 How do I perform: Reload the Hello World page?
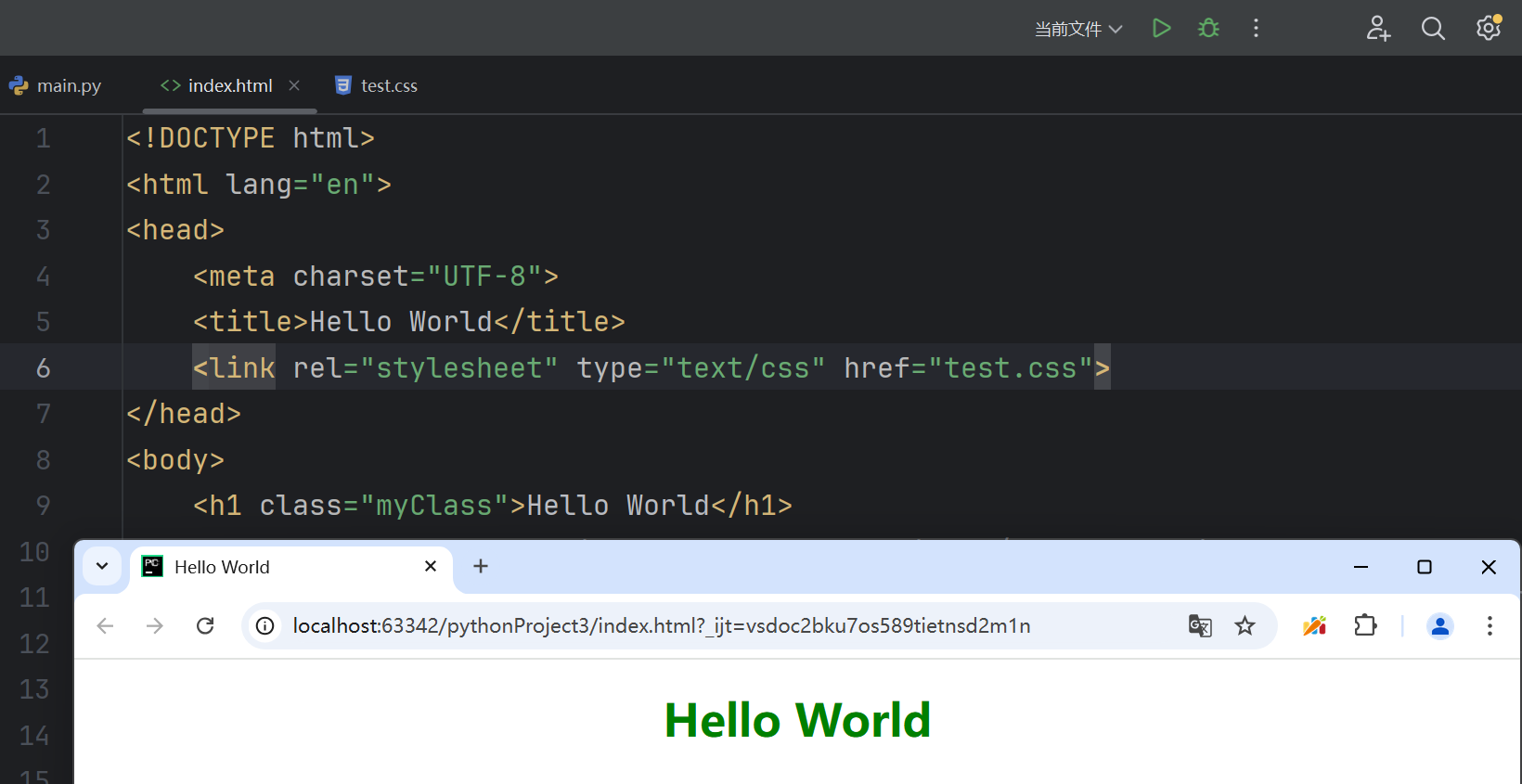[205, 626]
